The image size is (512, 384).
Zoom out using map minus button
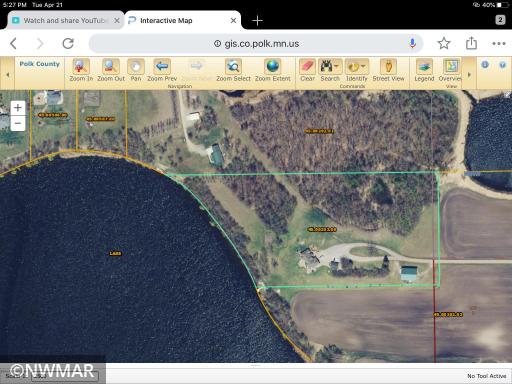[18, 123]
